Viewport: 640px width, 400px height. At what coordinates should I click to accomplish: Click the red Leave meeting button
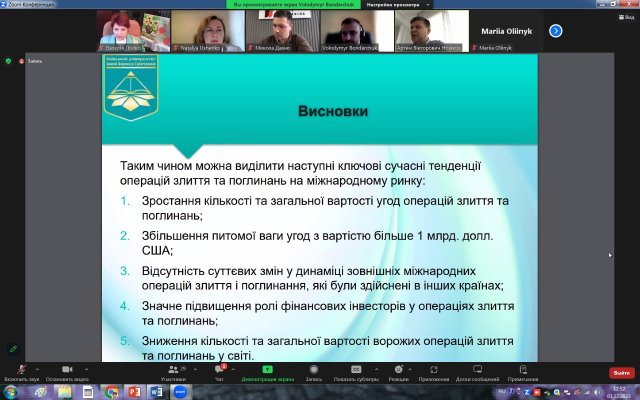coord(620,372)
